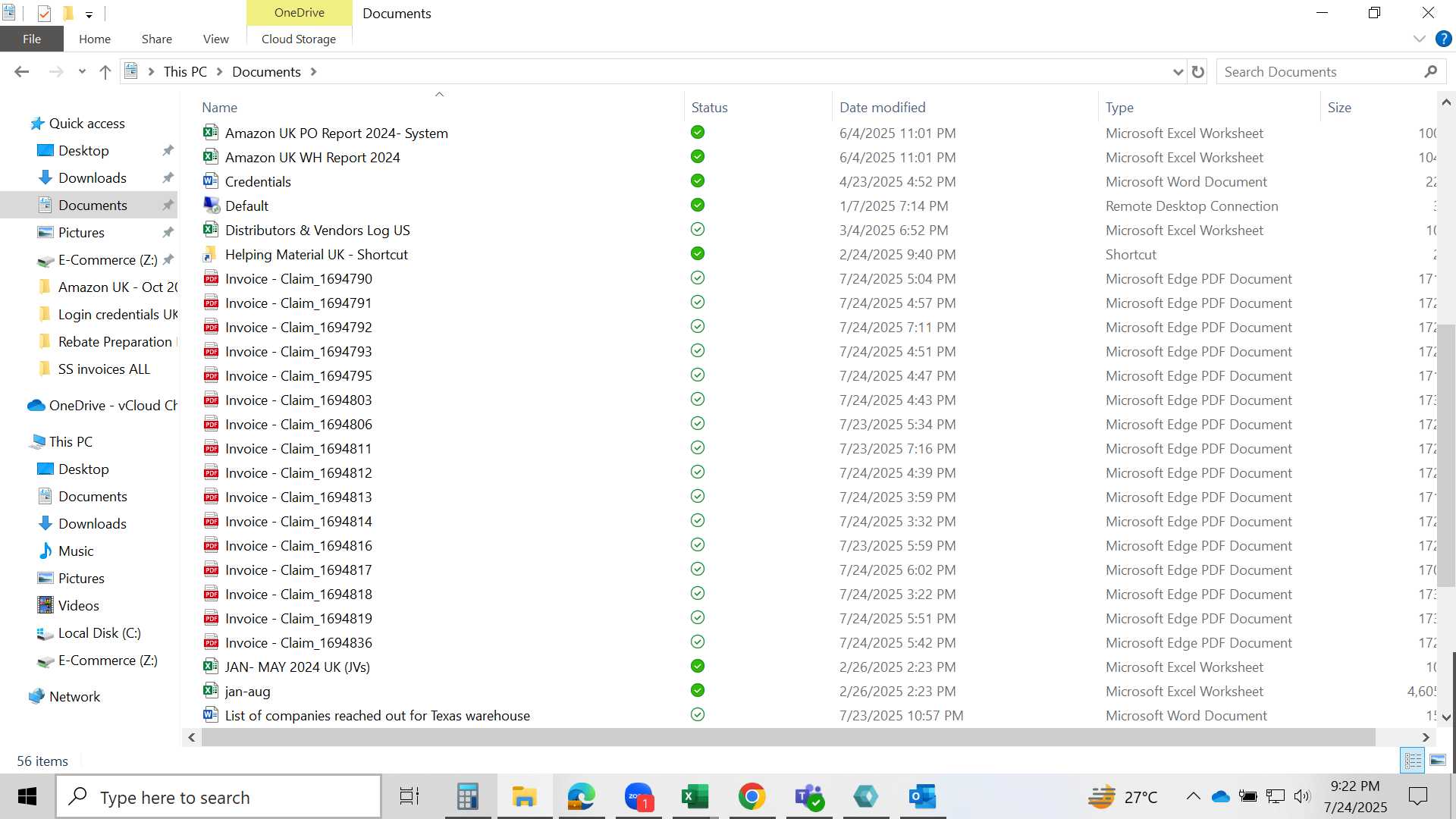Expand the chevron after Documents breadcrumb

(x=314, y=72)
